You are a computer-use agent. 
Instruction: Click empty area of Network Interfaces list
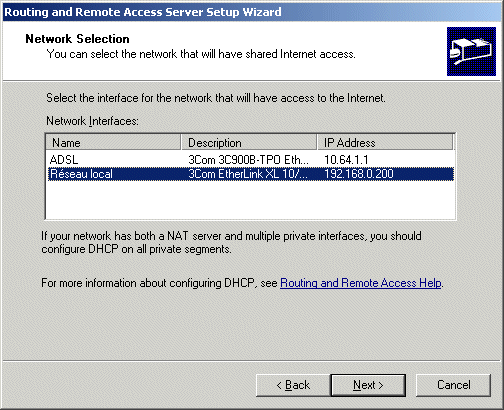(x=251, y=200)
